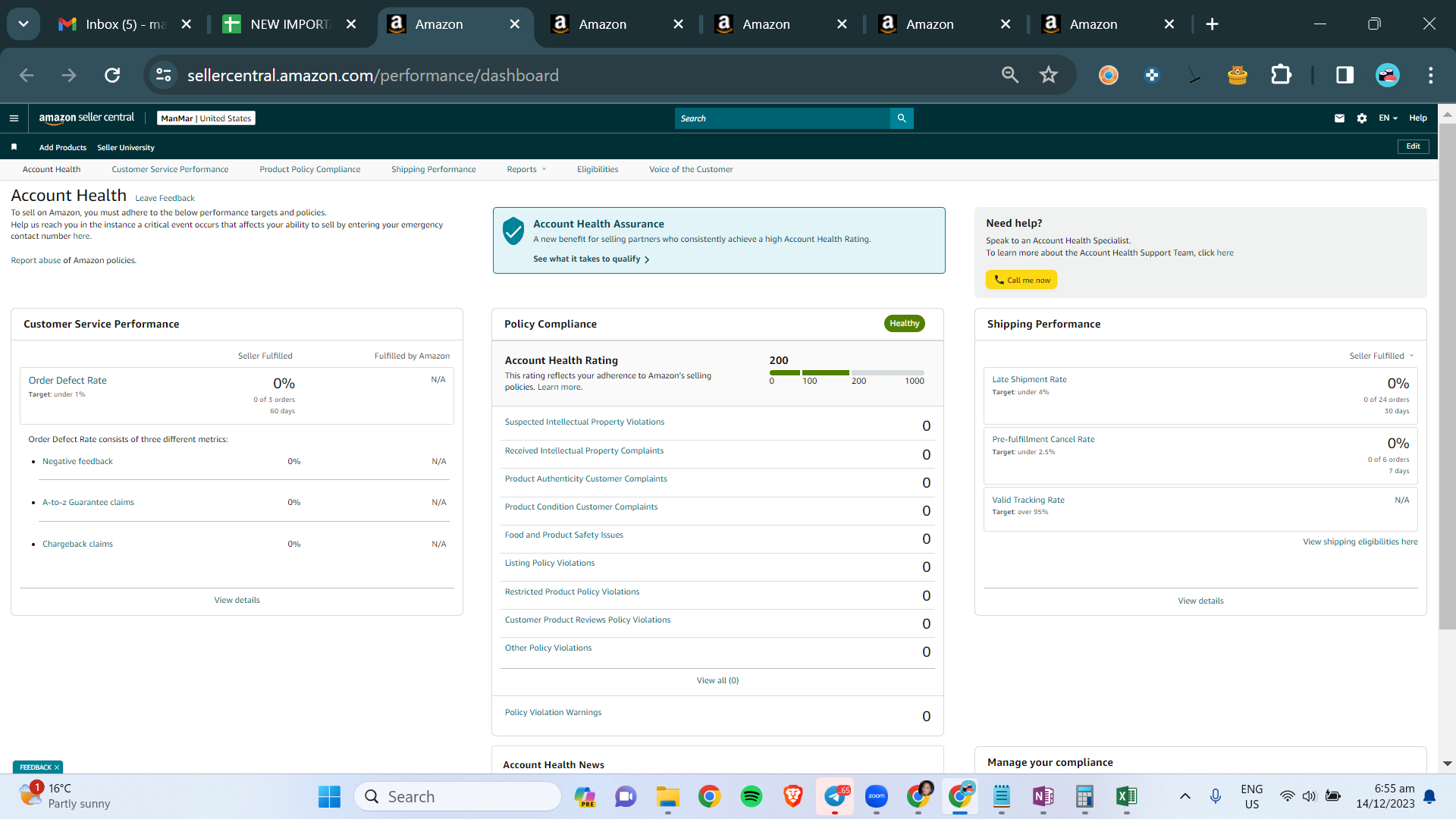Open Brave browser from the taskbar
The height and width of the screenshot is (819, 1456).
pos(793,796)
